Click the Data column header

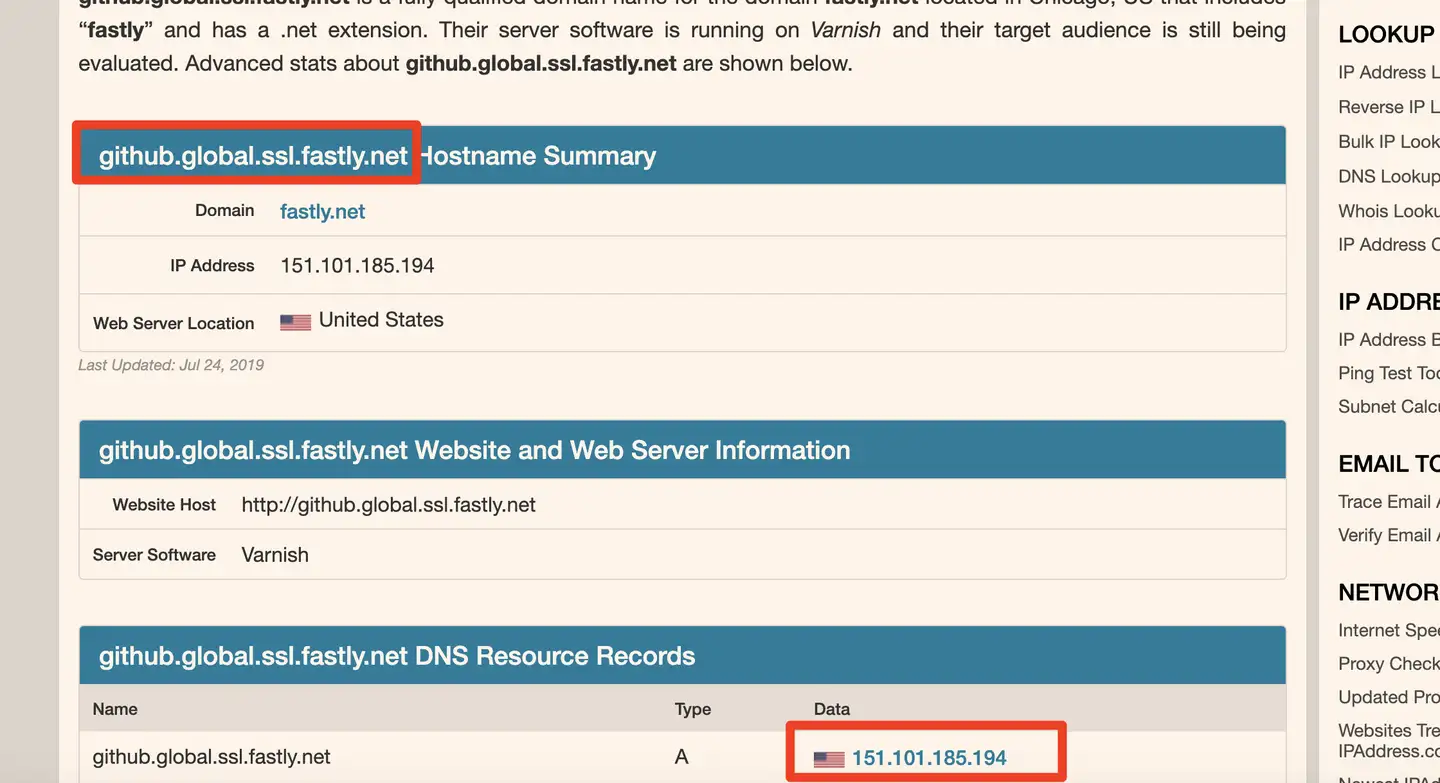(832, 709)
